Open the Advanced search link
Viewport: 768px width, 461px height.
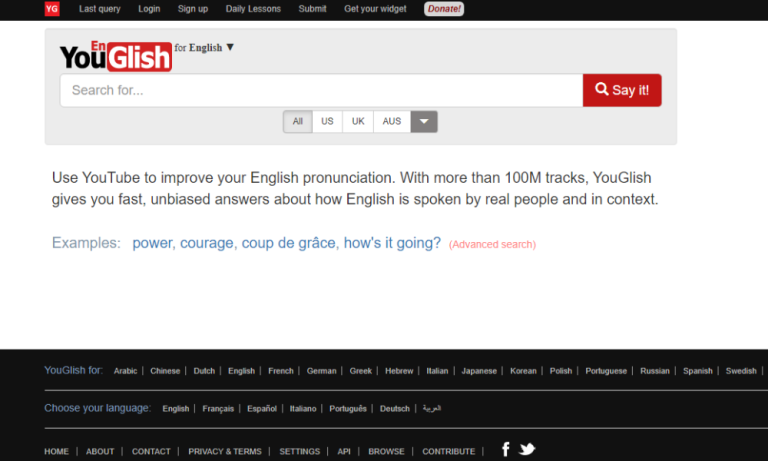[x=492, y=244]
